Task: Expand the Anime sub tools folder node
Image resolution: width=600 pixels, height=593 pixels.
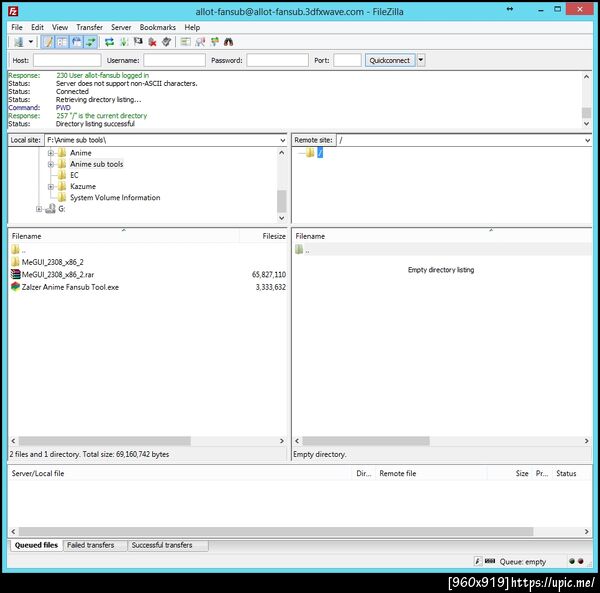Action: [51, 164]
